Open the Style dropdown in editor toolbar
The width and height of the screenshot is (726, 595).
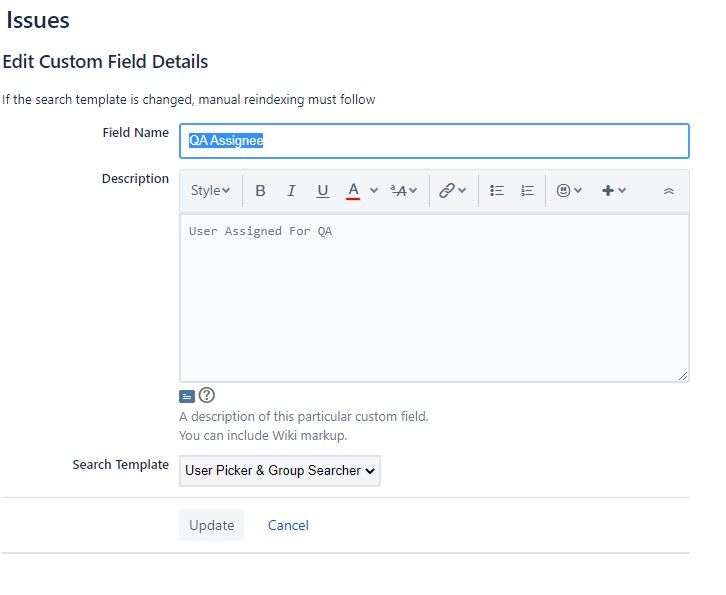(210, 190)
